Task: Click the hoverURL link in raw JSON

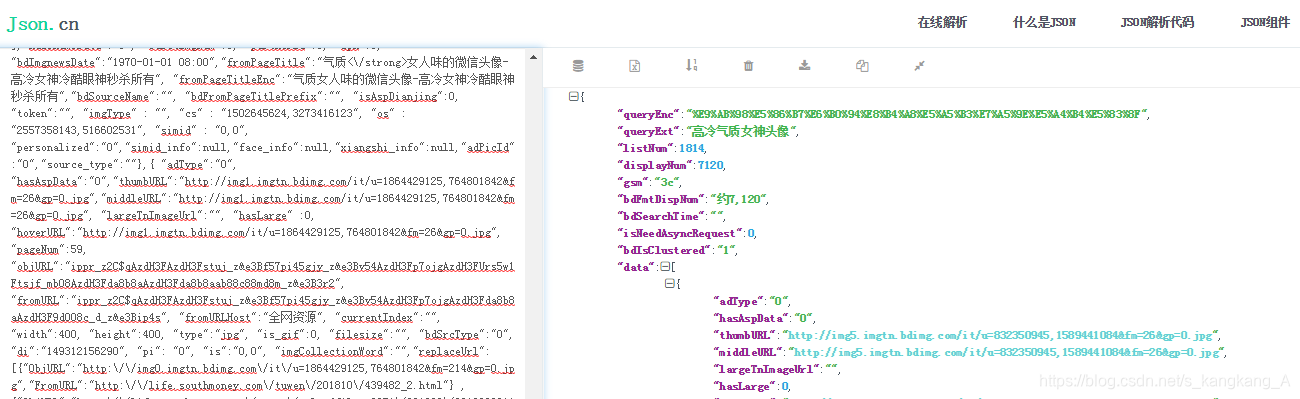Action: 287,232
